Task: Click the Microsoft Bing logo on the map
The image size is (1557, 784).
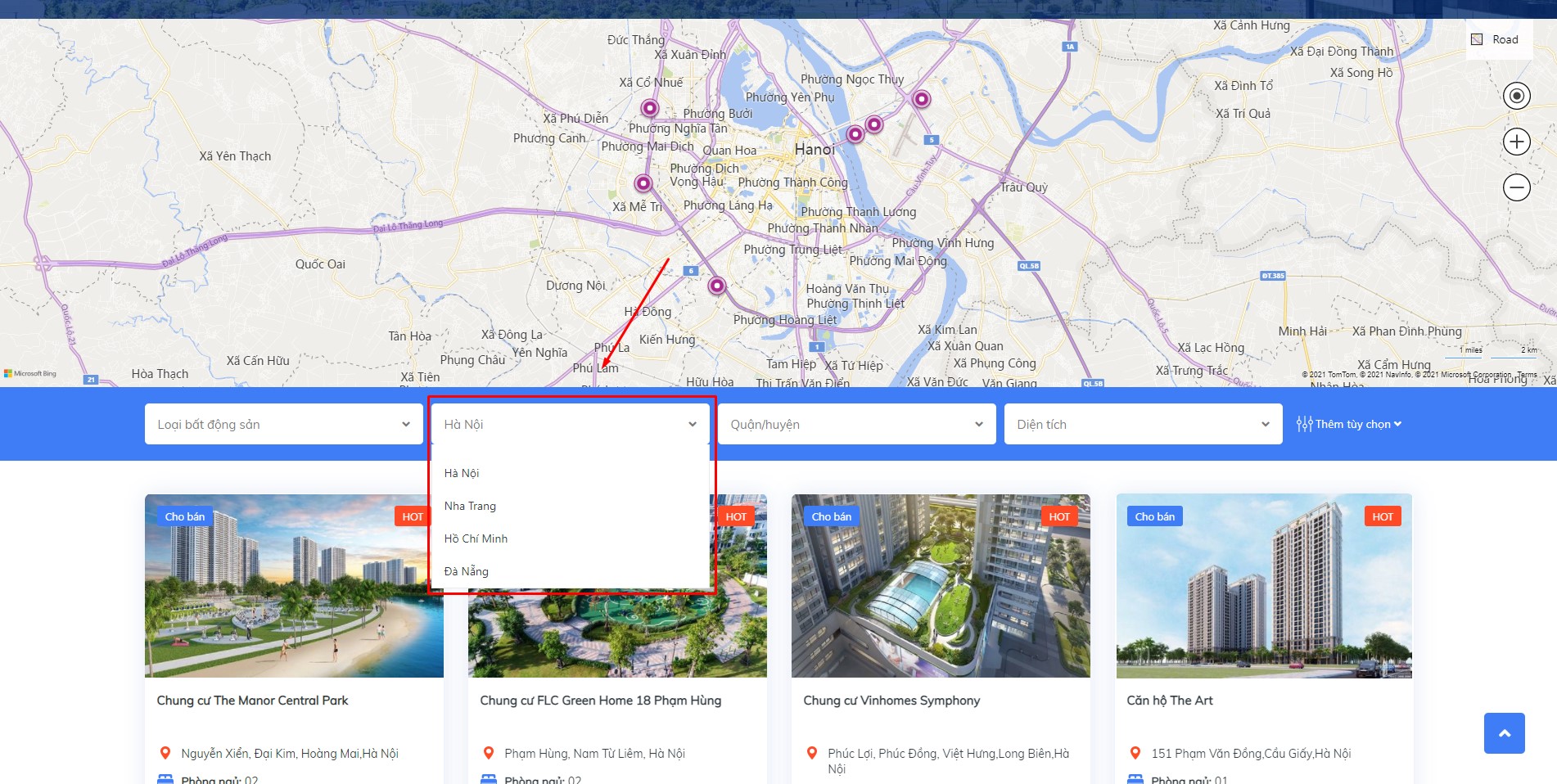Action: (30, 374)
